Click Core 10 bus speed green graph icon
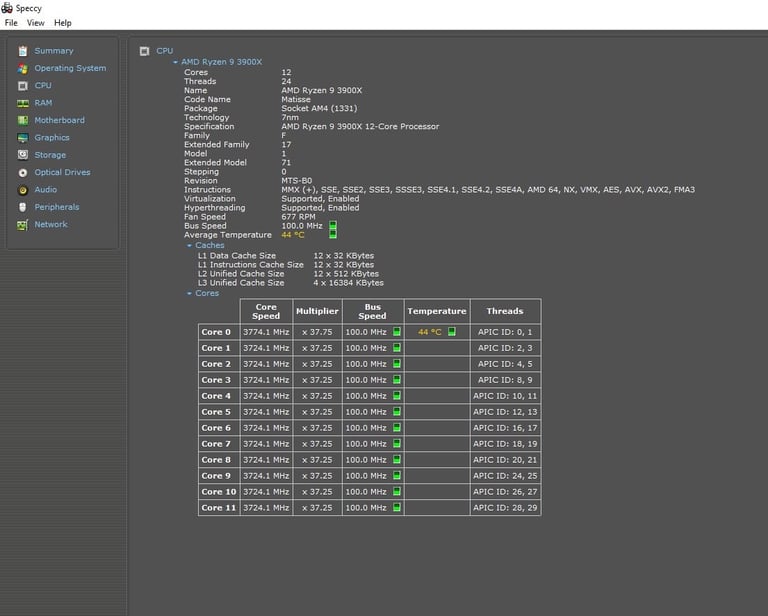This screenshot has width=768, height=616. pyautogui.click(x=397, y=491)
